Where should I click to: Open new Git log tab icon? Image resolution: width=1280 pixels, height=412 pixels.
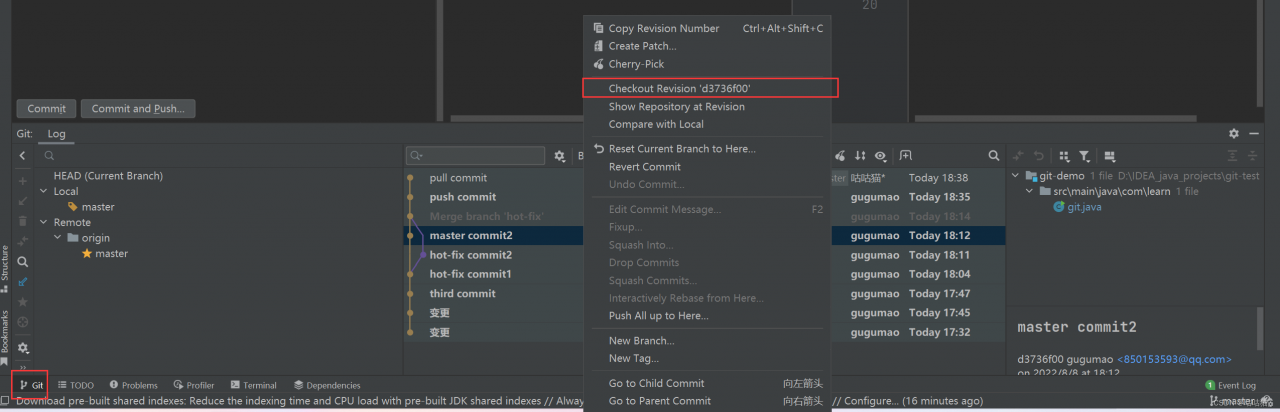(x=905, y=156)
